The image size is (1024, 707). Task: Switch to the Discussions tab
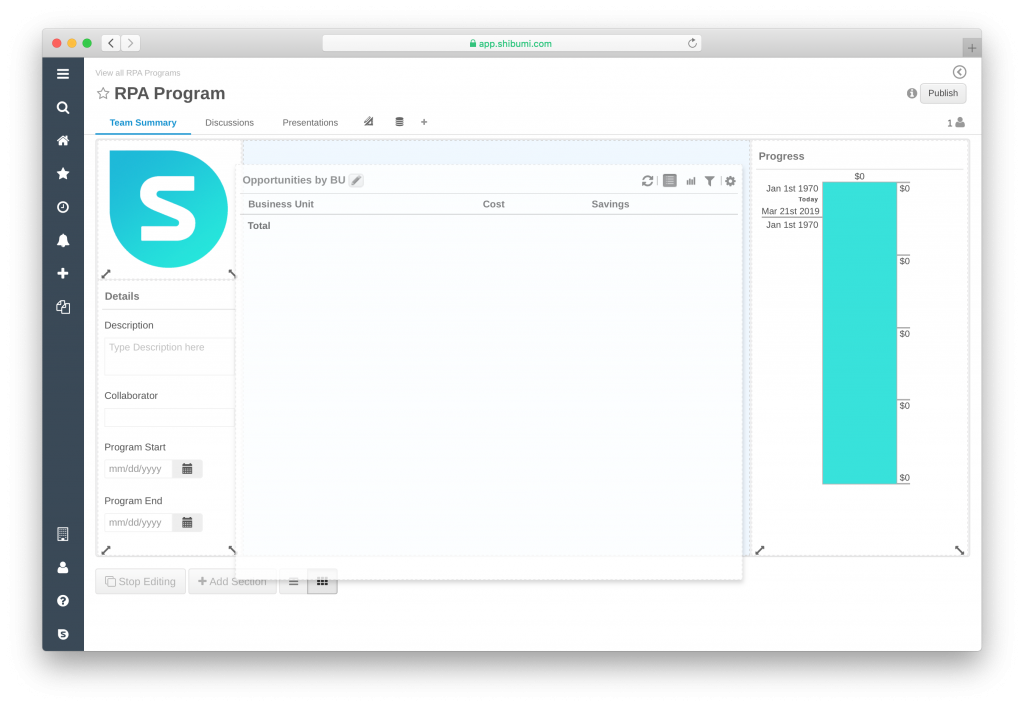(229, 123)
